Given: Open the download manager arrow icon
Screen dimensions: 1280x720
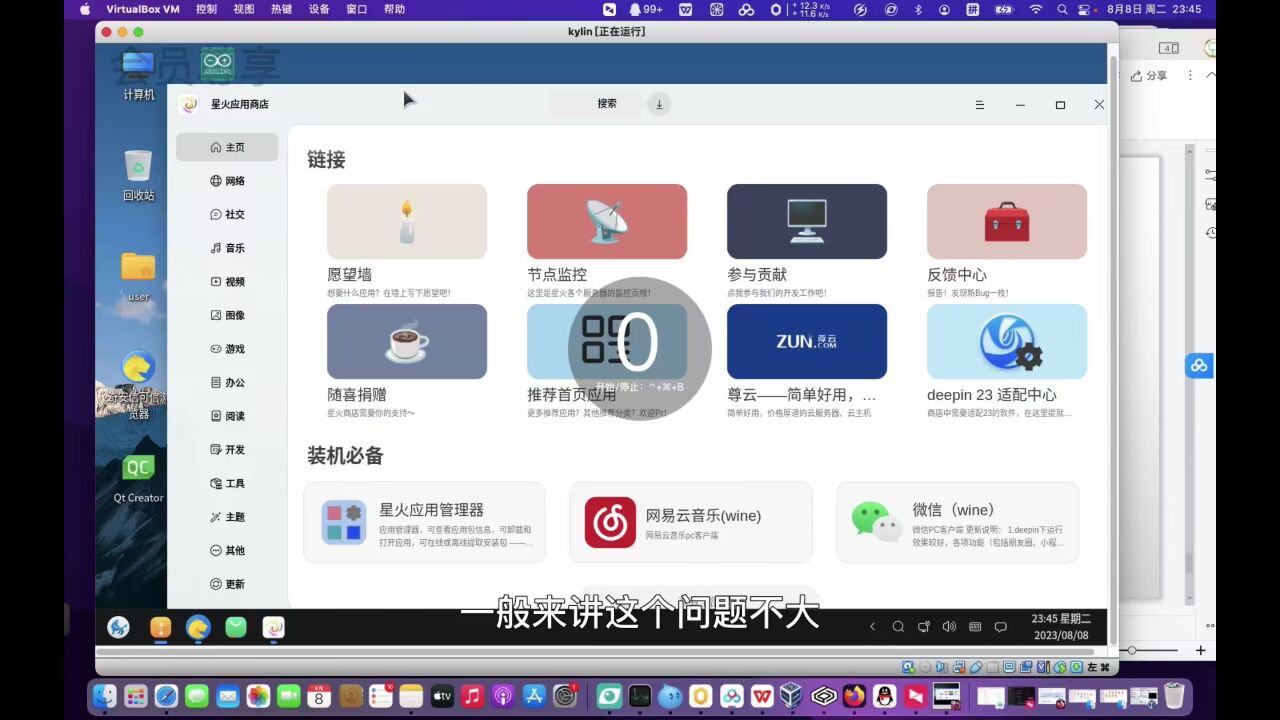Looking at the screenshot, I should (659, 104).
